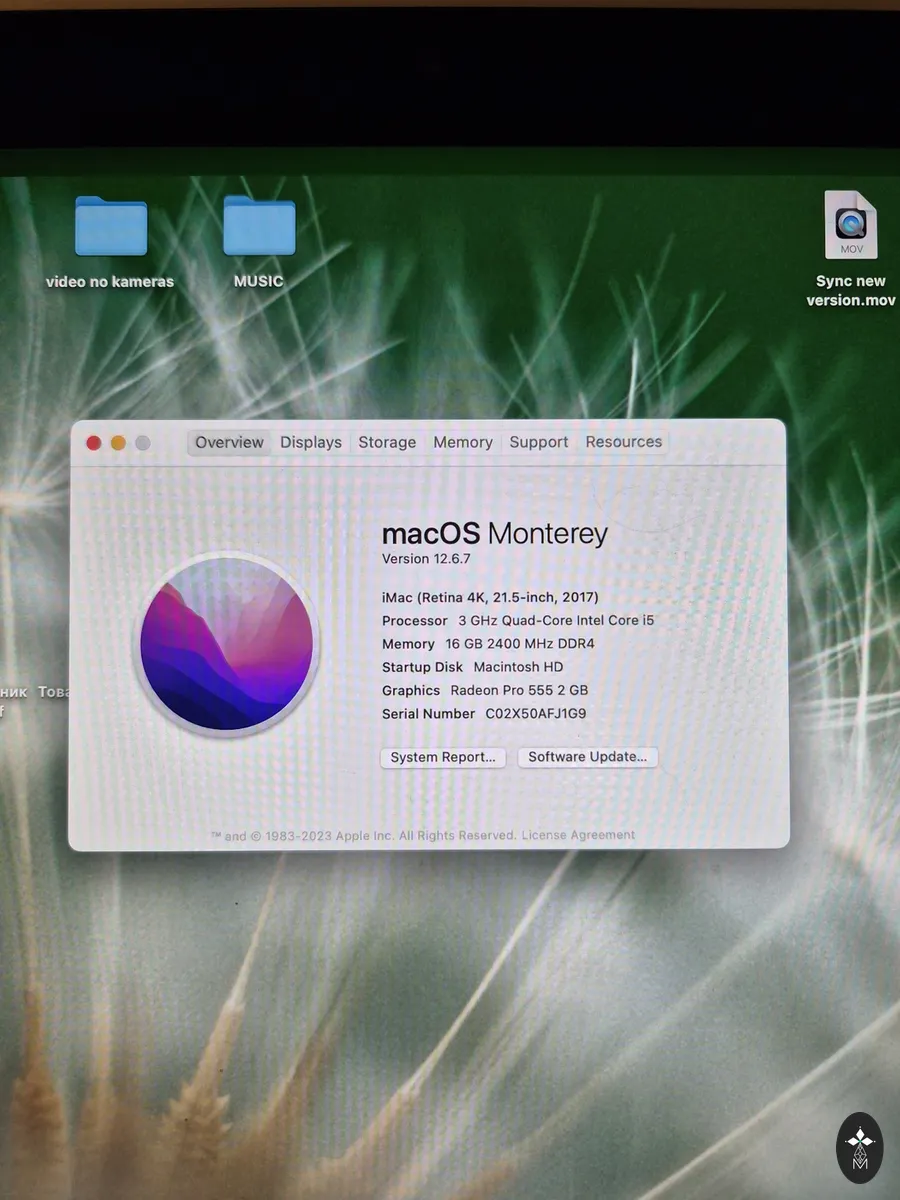The image size is (900, 1200).
Task: Click 'iMac (Retina 4K, 21.5-inch, 2017)' text
Action: [490, 597]
